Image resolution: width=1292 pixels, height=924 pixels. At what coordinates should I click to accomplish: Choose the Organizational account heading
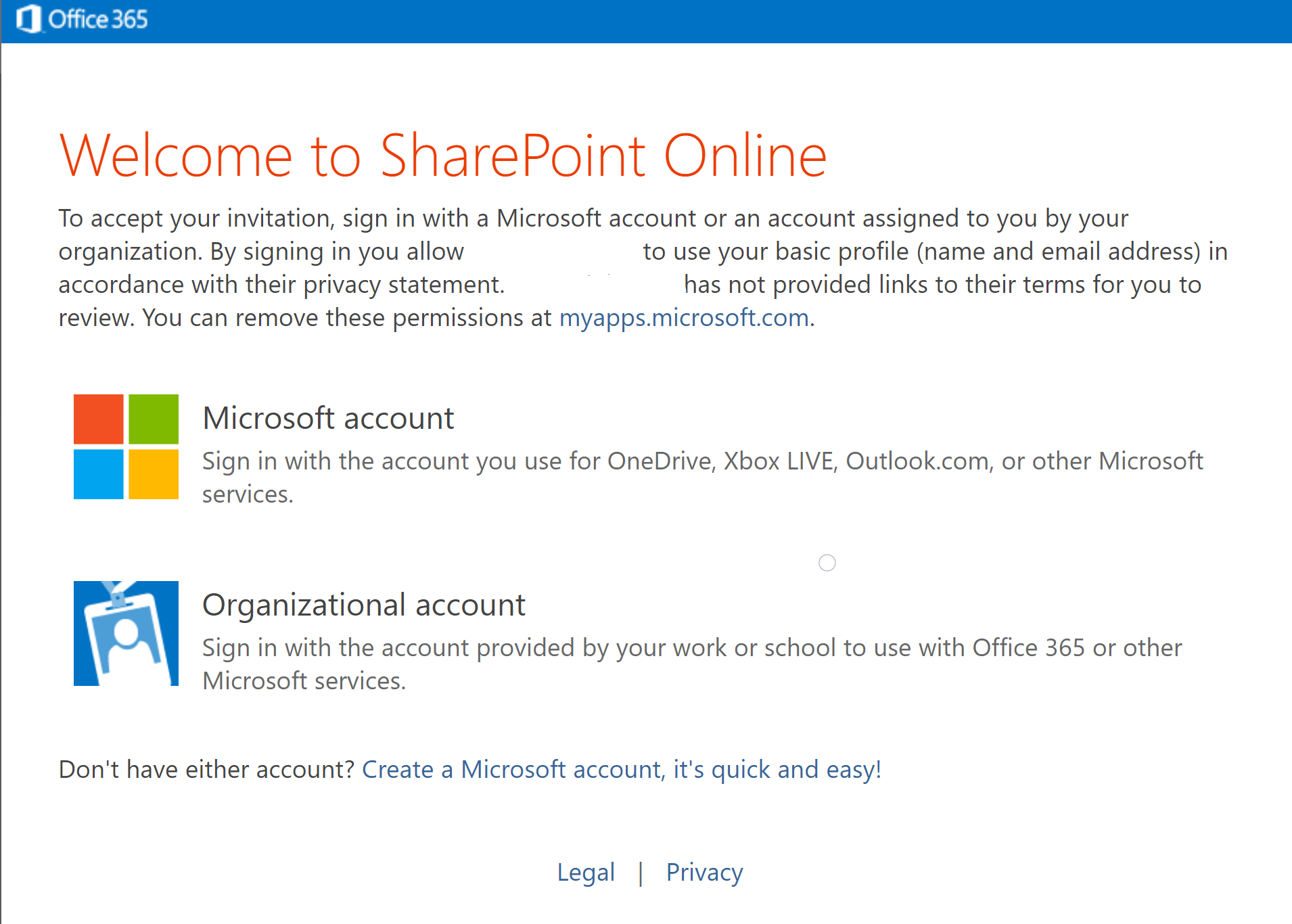[364, 605]
